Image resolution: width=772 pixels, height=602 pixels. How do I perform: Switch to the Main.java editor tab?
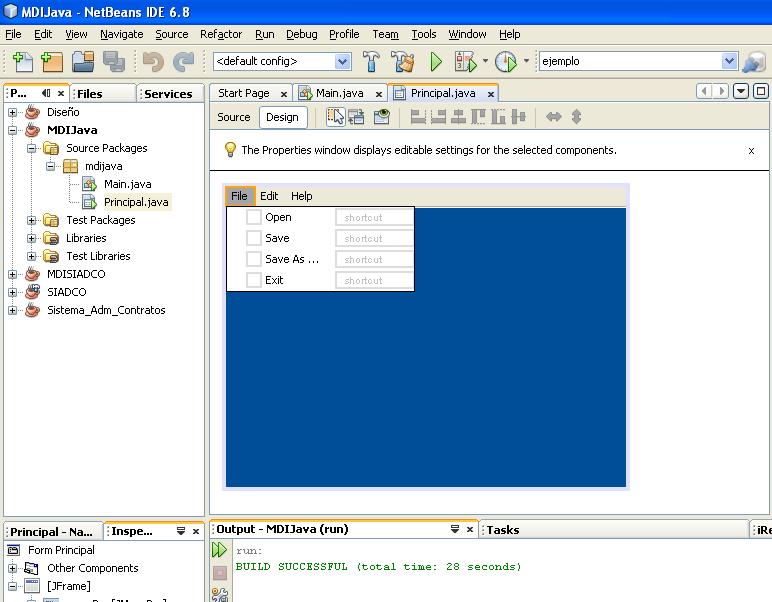340,93
